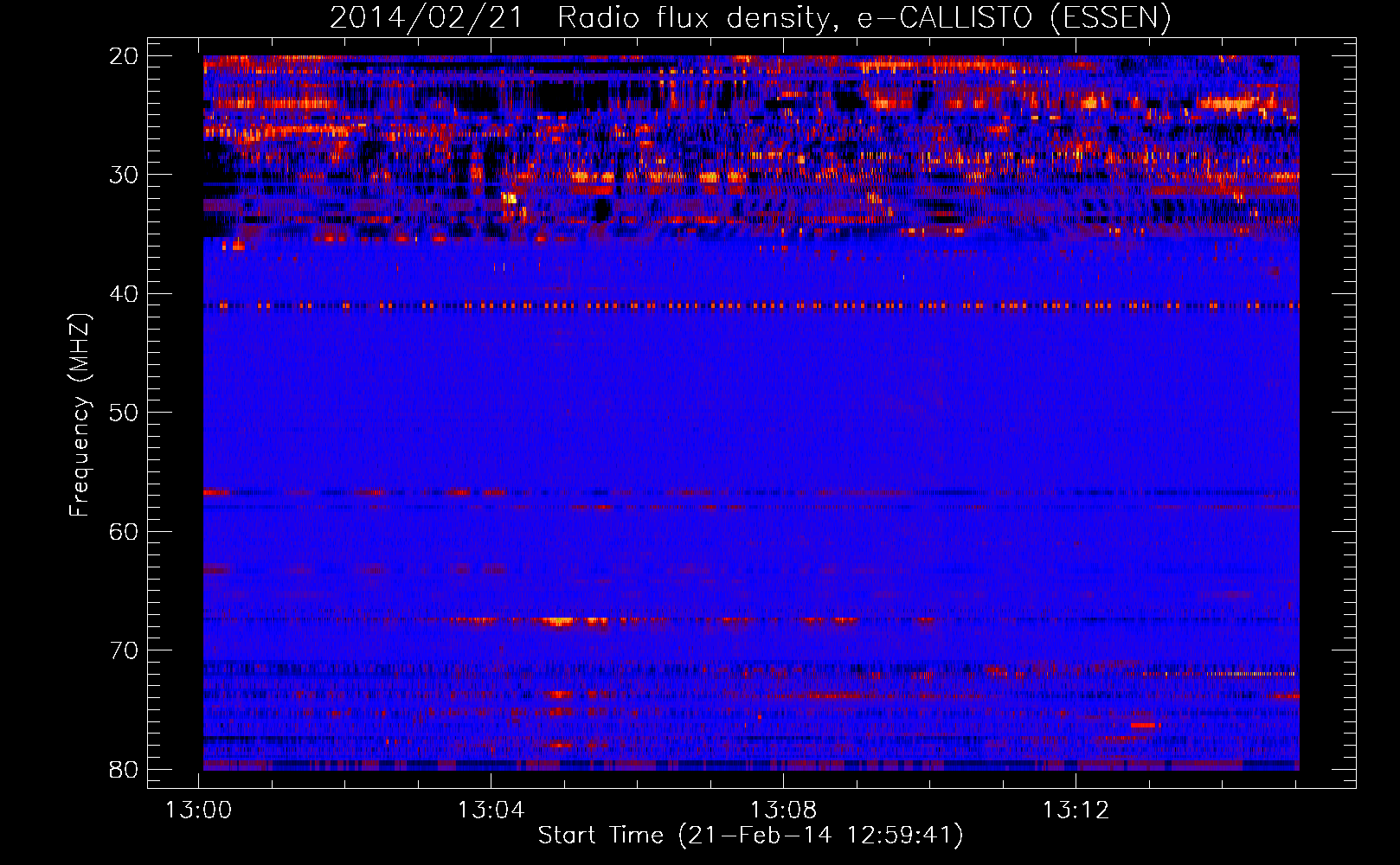Screen dimensions: 1400x865
Task: Click the 13:04 time tick label
Action: (x=491, y=811)
